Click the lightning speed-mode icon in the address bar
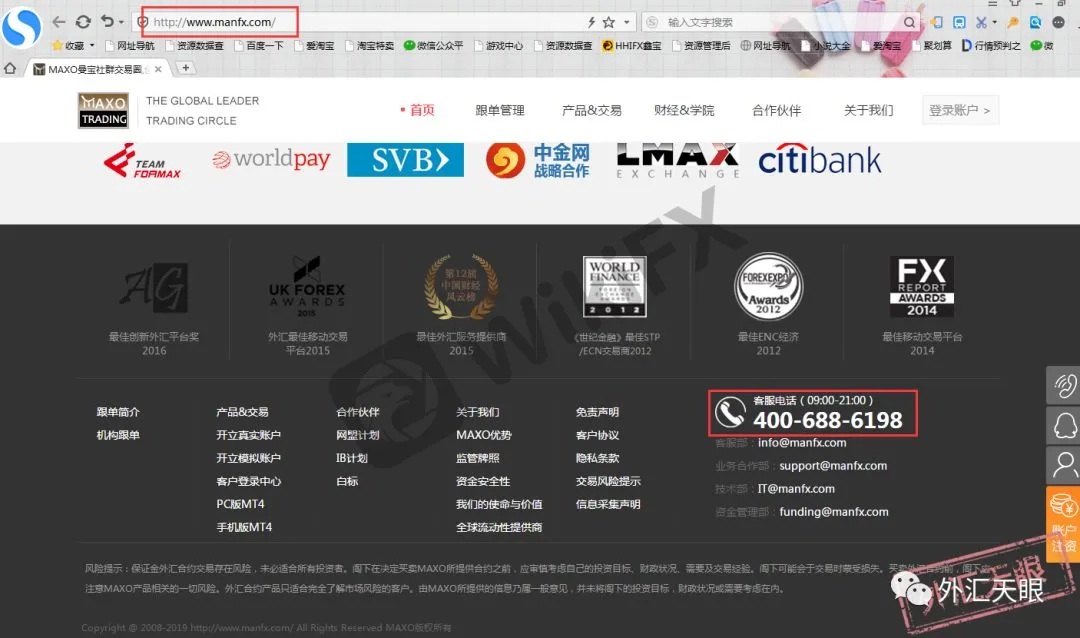Image resolution: width=1080 pixels, height=638 pixels. (592, 22)
